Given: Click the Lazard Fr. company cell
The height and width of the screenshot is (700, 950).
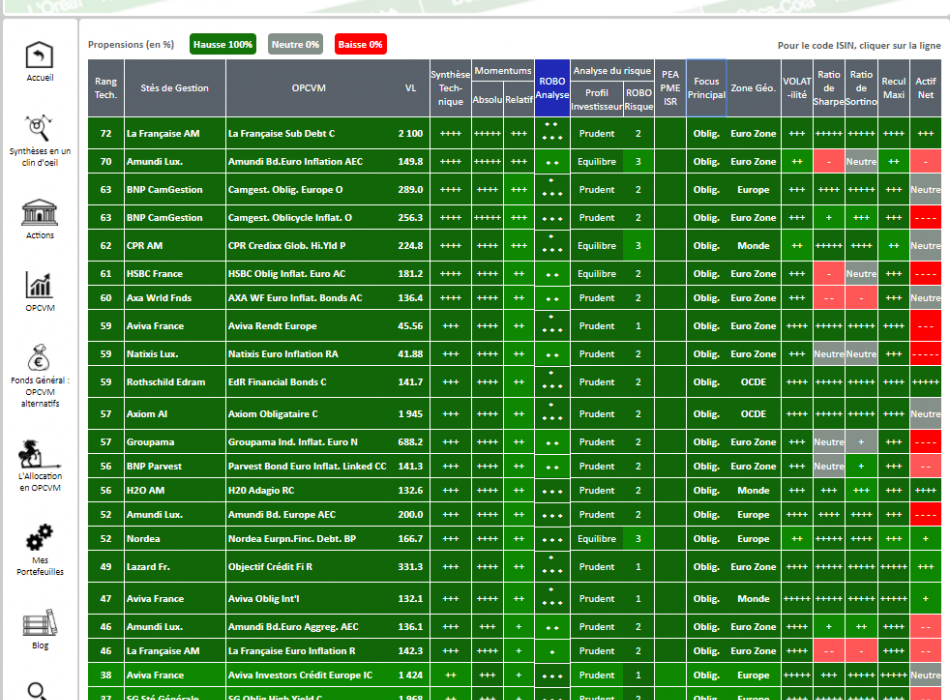Looking at the screenshot, I should click(x=174, y=567).
